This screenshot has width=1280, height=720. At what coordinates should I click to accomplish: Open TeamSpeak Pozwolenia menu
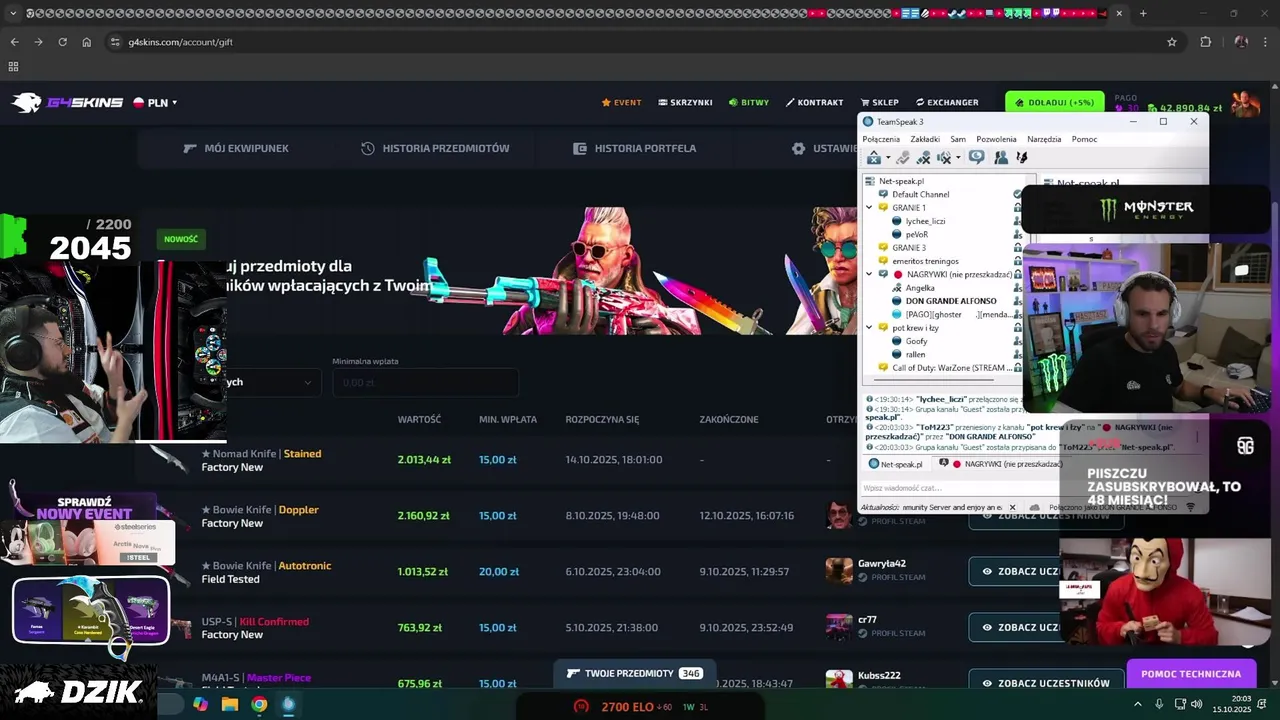[x=996, y=139]
